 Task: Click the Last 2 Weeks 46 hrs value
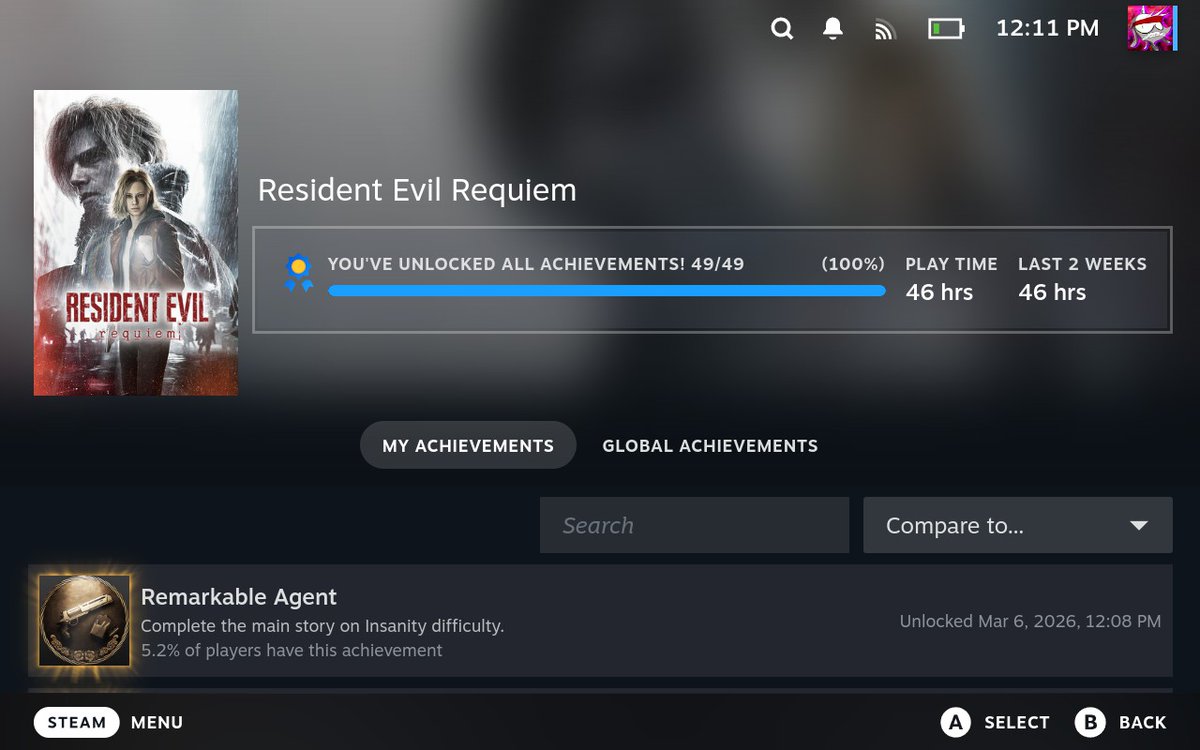coord(1052,292)
